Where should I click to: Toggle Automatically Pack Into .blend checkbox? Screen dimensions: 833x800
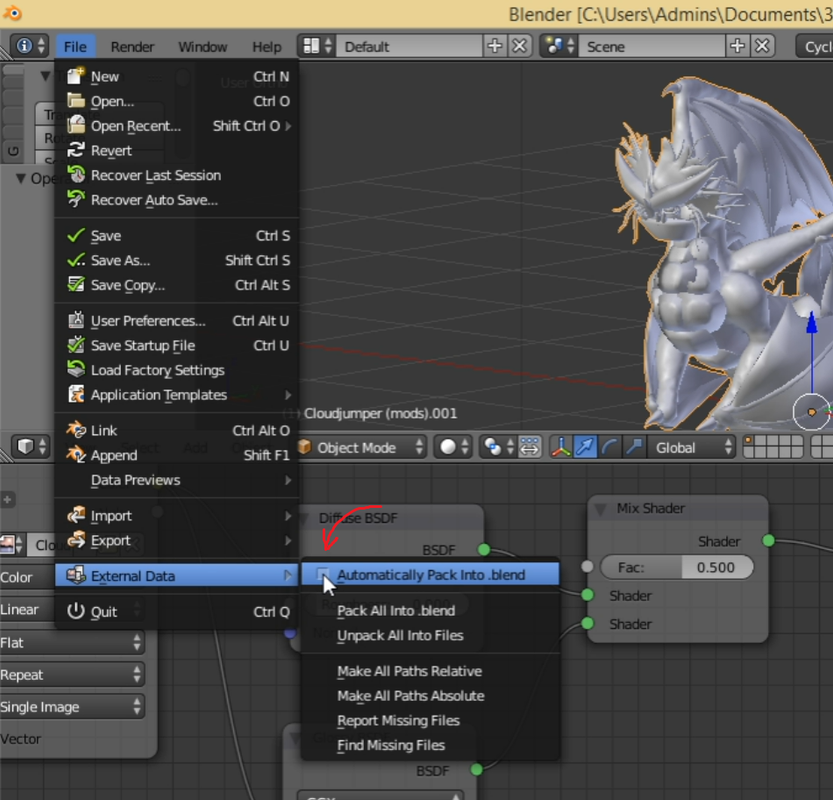[322, 574]
